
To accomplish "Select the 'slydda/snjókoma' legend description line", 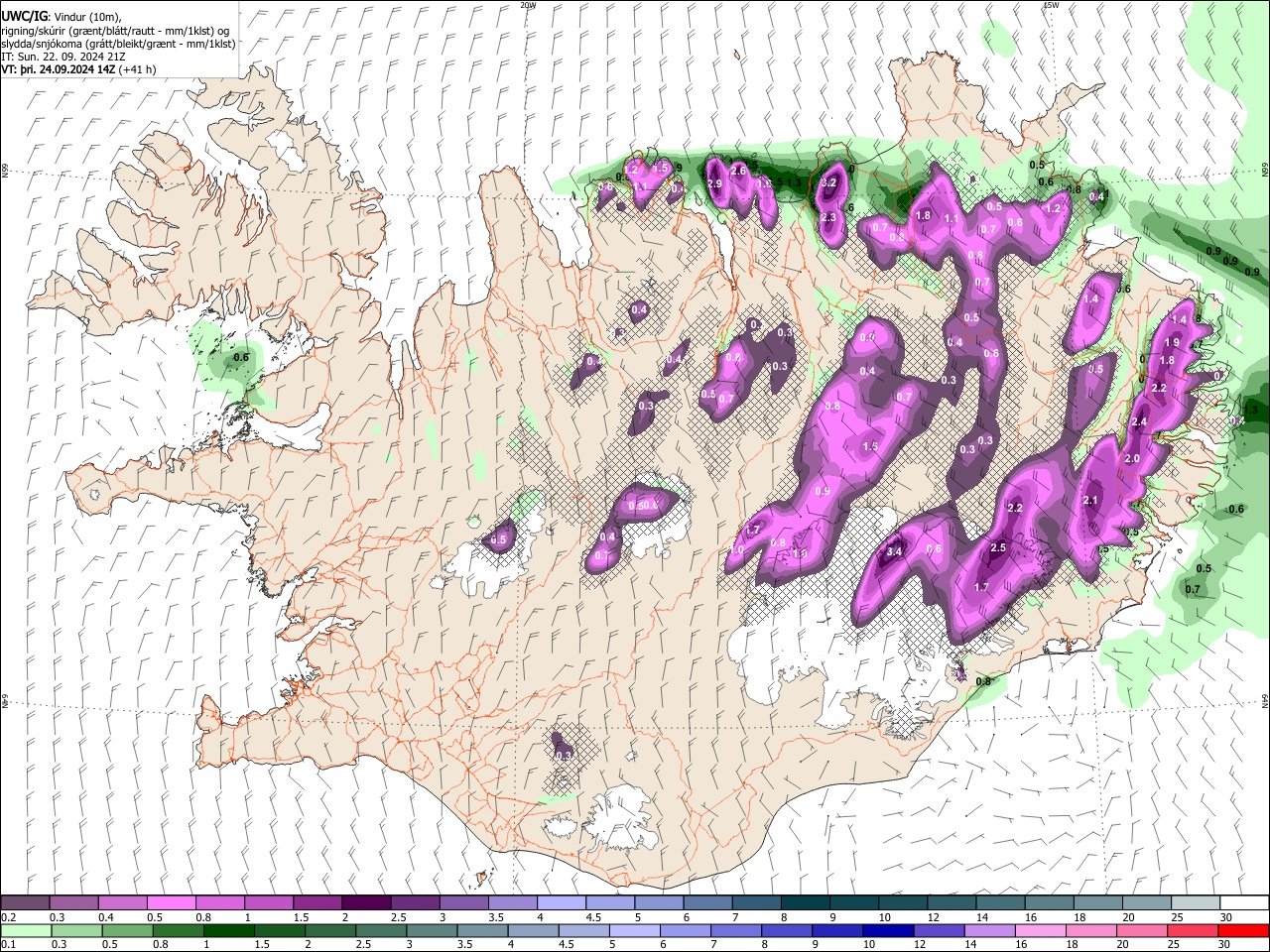I will [x=118, y=44].
